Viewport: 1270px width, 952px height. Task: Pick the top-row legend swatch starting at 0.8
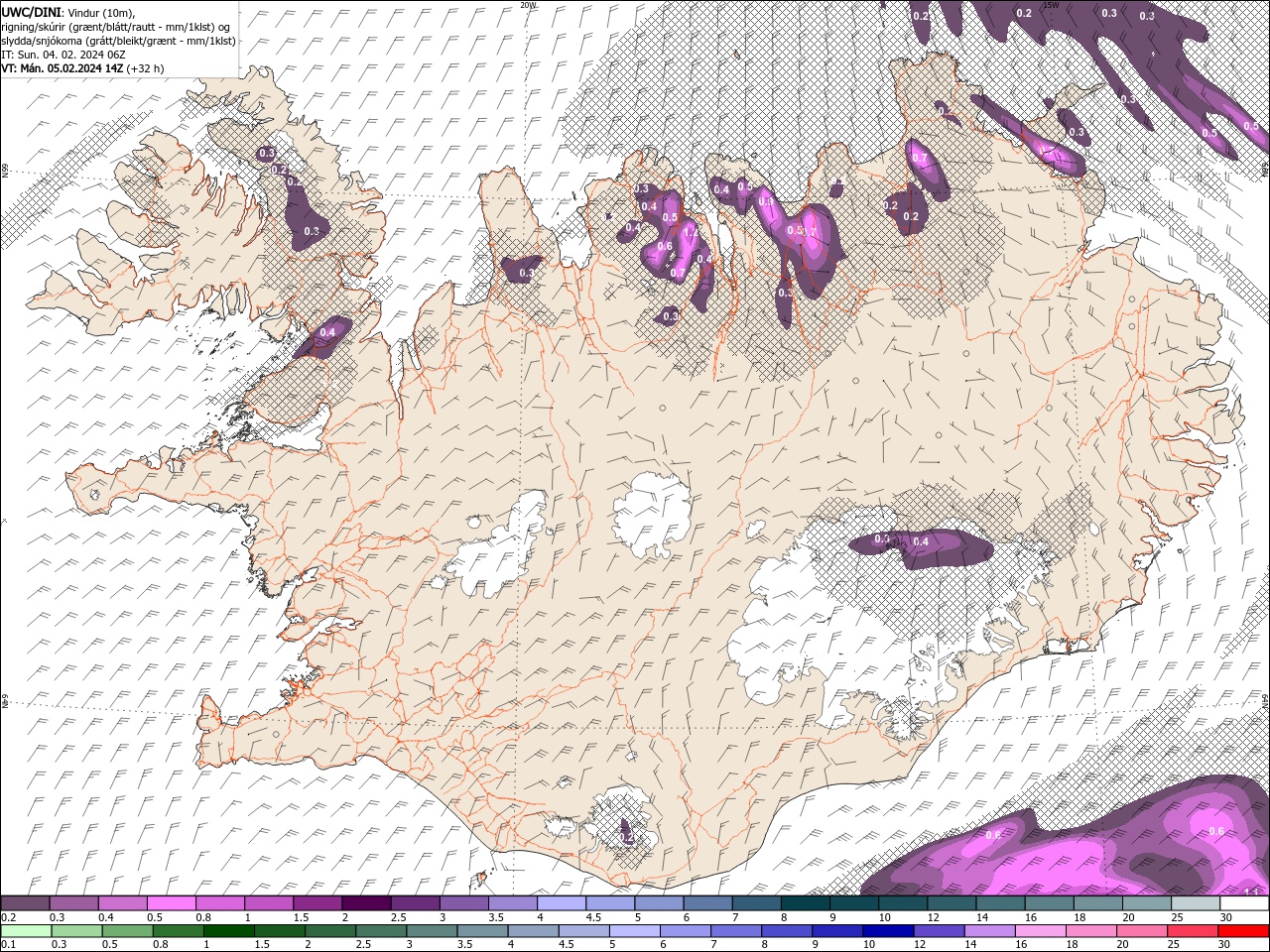click(219, 903)
